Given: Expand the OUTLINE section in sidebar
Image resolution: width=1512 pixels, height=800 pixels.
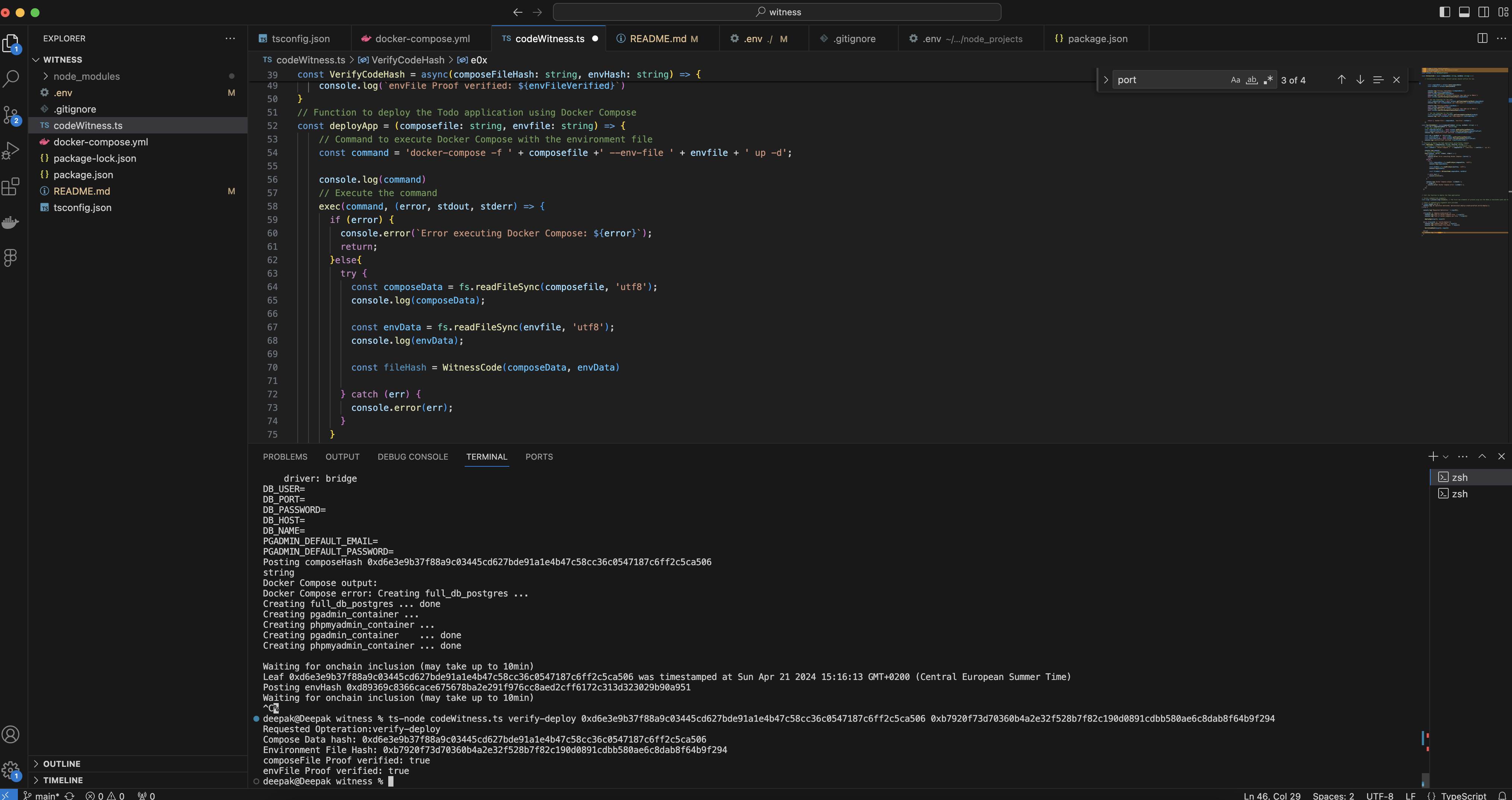Looking at the screenshot, I should point(36,763).
